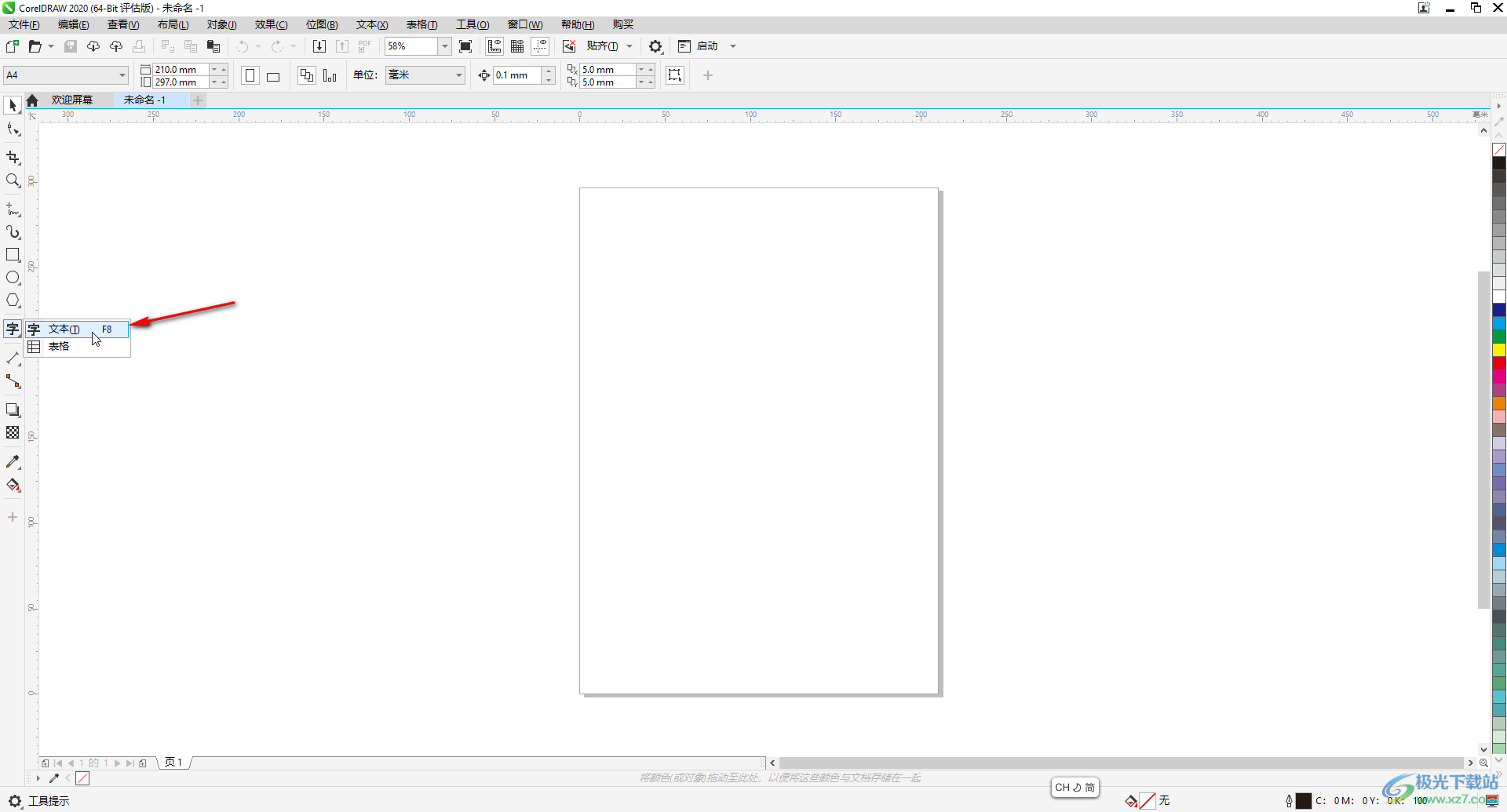Click the Full-screen preview icon

pos(465,46)
